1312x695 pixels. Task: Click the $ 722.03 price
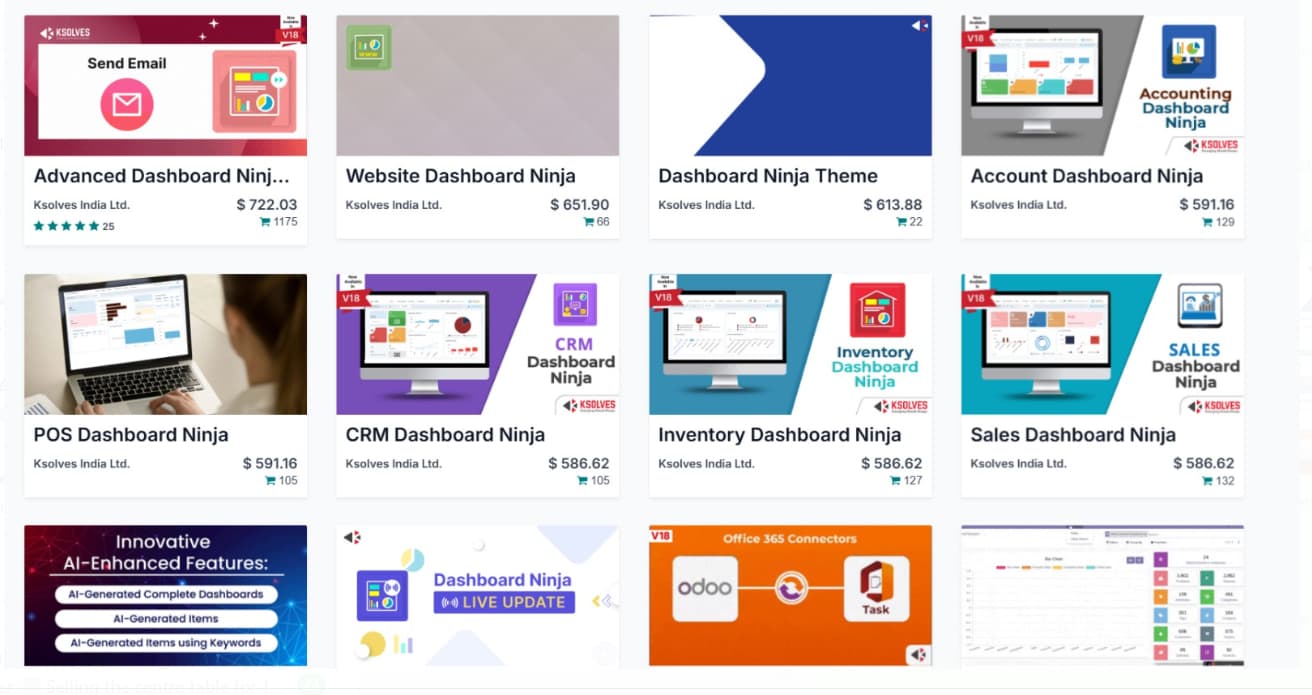(x=267, y=205)
